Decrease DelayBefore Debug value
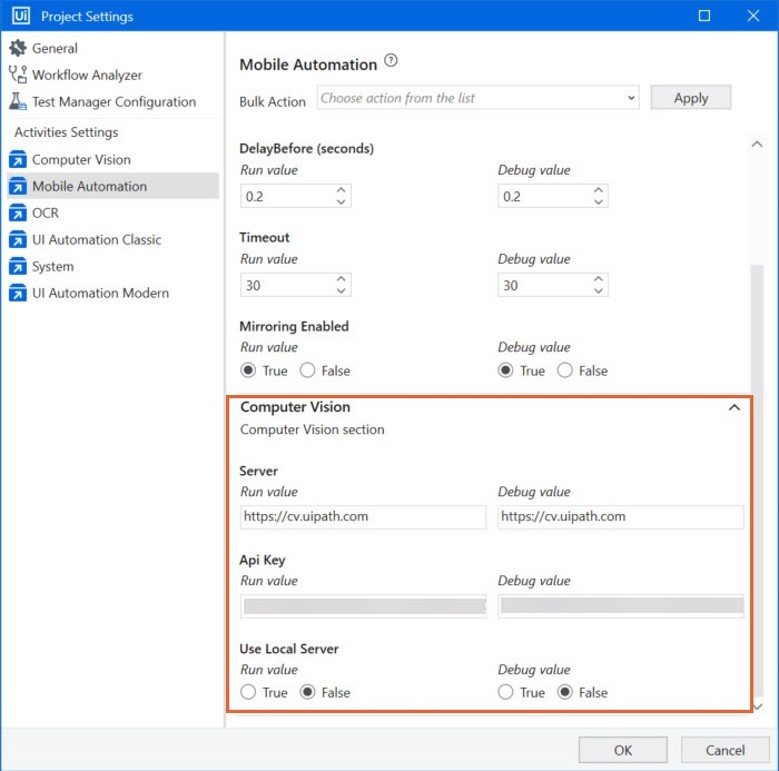779x771 pixels. (598, 202)
